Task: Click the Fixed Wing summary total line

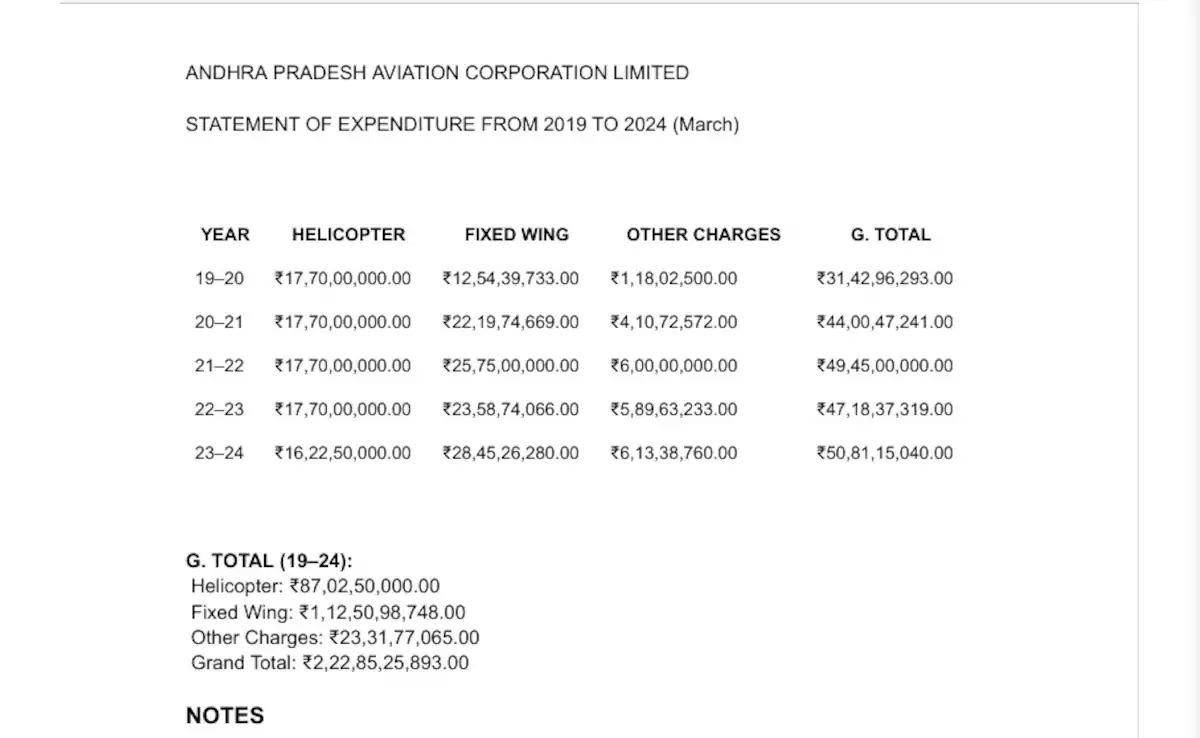Action: (327, 612)
